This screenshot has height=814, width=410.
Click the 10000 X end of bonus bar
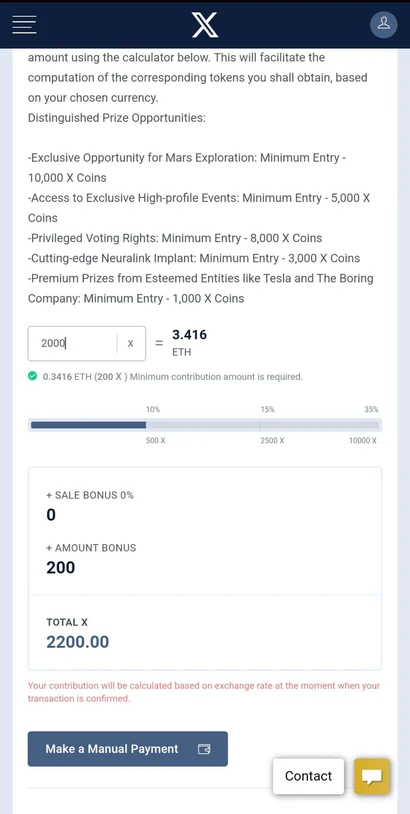(363, 441)
